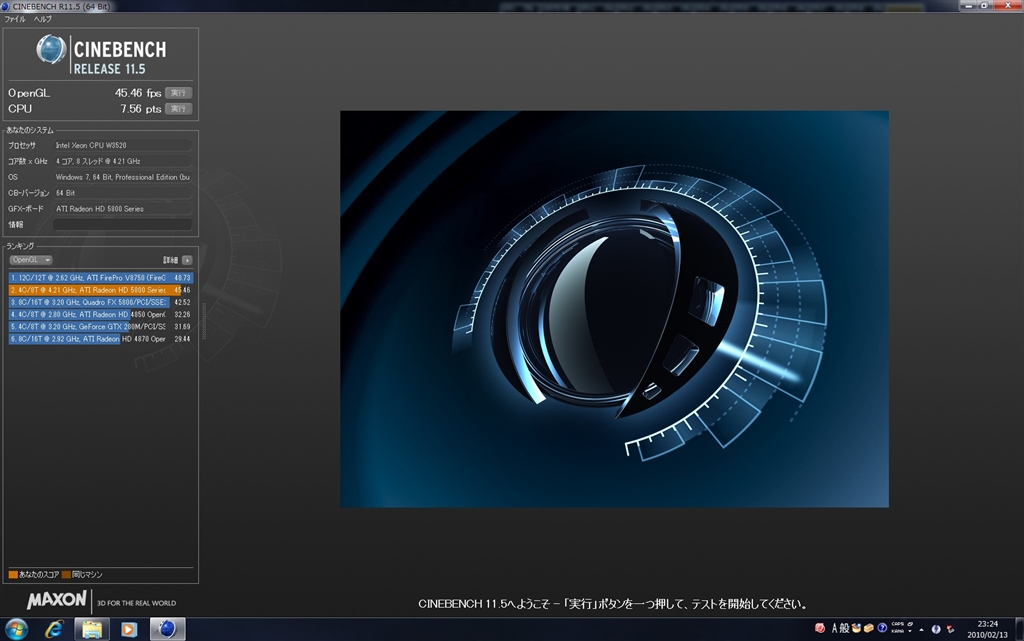The image size is (1024, 641).
Task: Open the clock showing 23:24
Action: coord(987,629)
